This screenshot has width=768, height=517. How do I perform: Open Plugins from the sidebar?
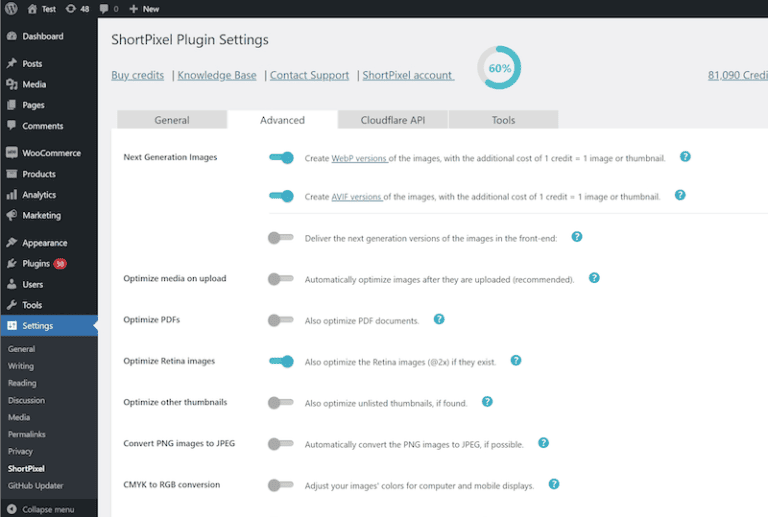tap(36, 263)
